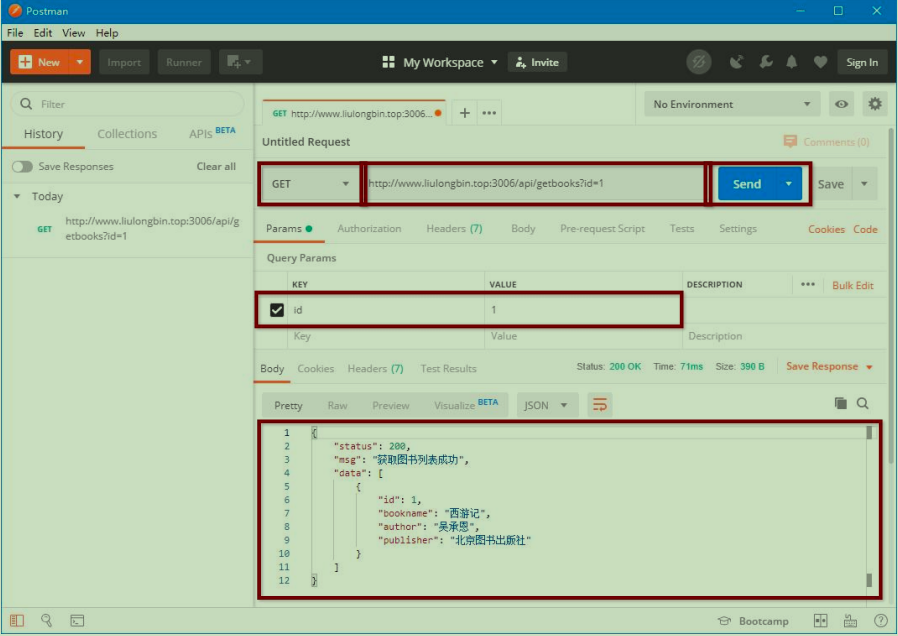
Task: Switch to the Raw response view
Action: [337, 405]
